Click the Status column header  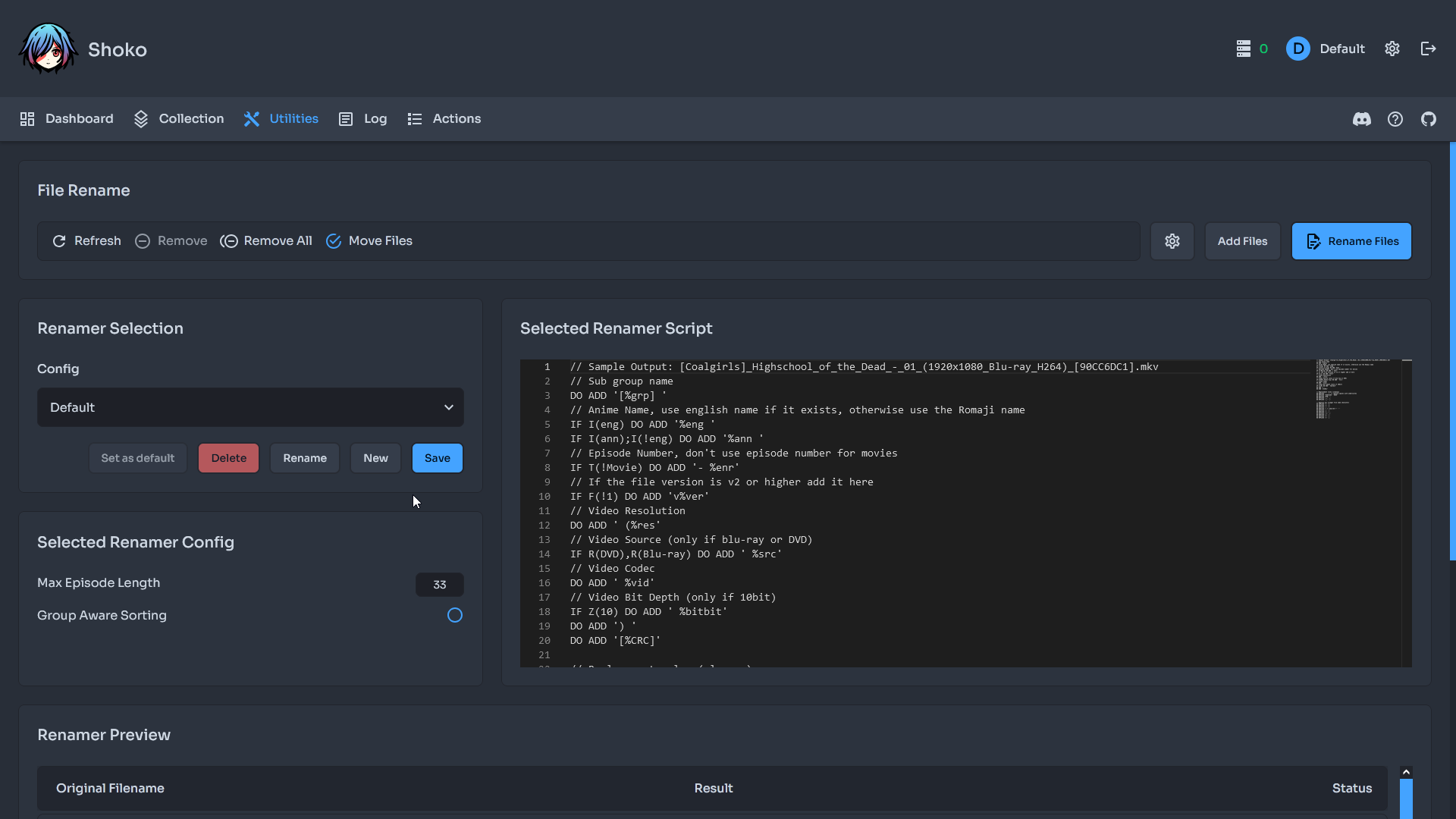[x=1352, y=789]
